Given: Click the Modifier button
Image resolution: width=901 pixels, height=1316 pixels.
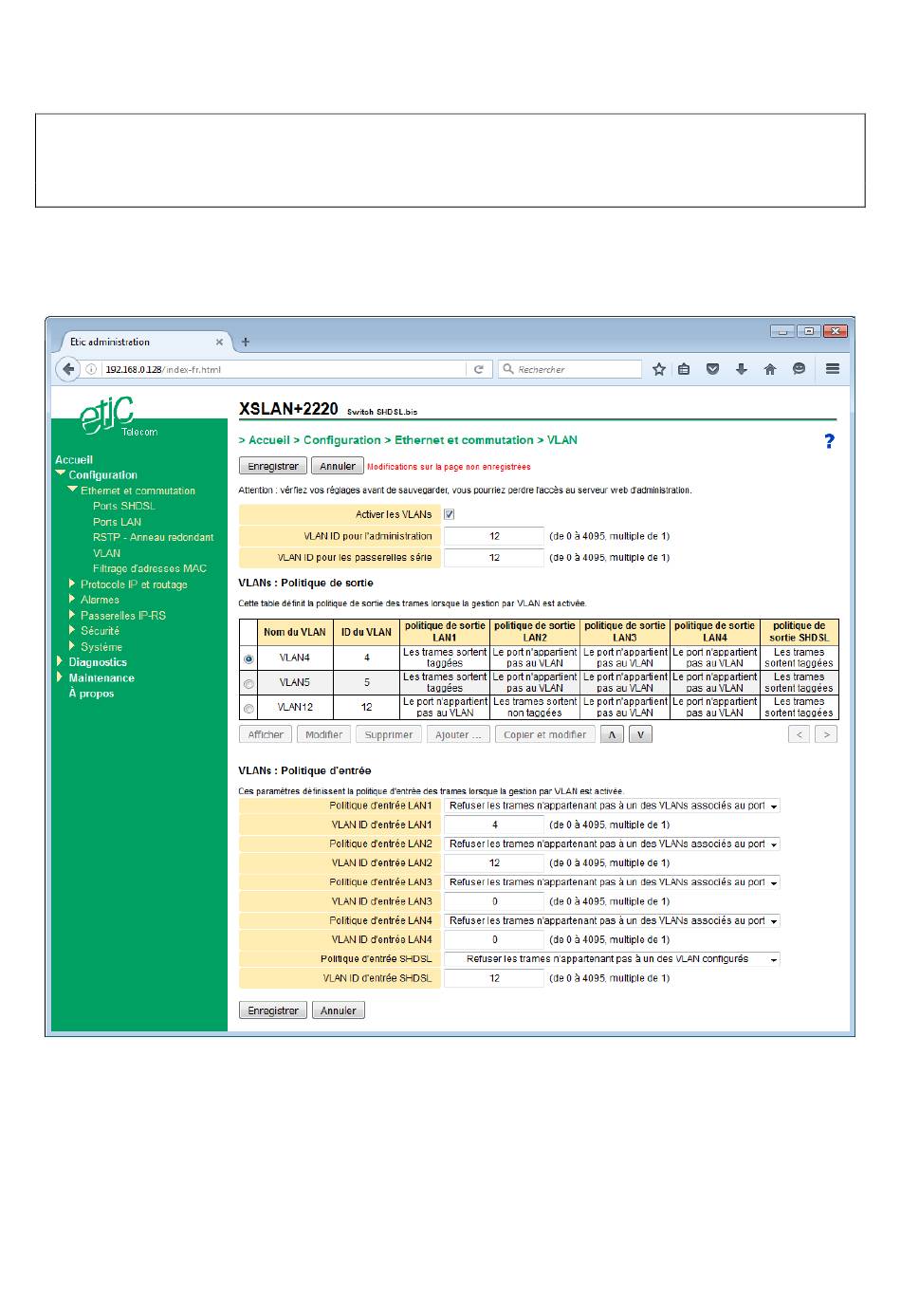Looking at the screenshot, I should [x=324, y=734].
